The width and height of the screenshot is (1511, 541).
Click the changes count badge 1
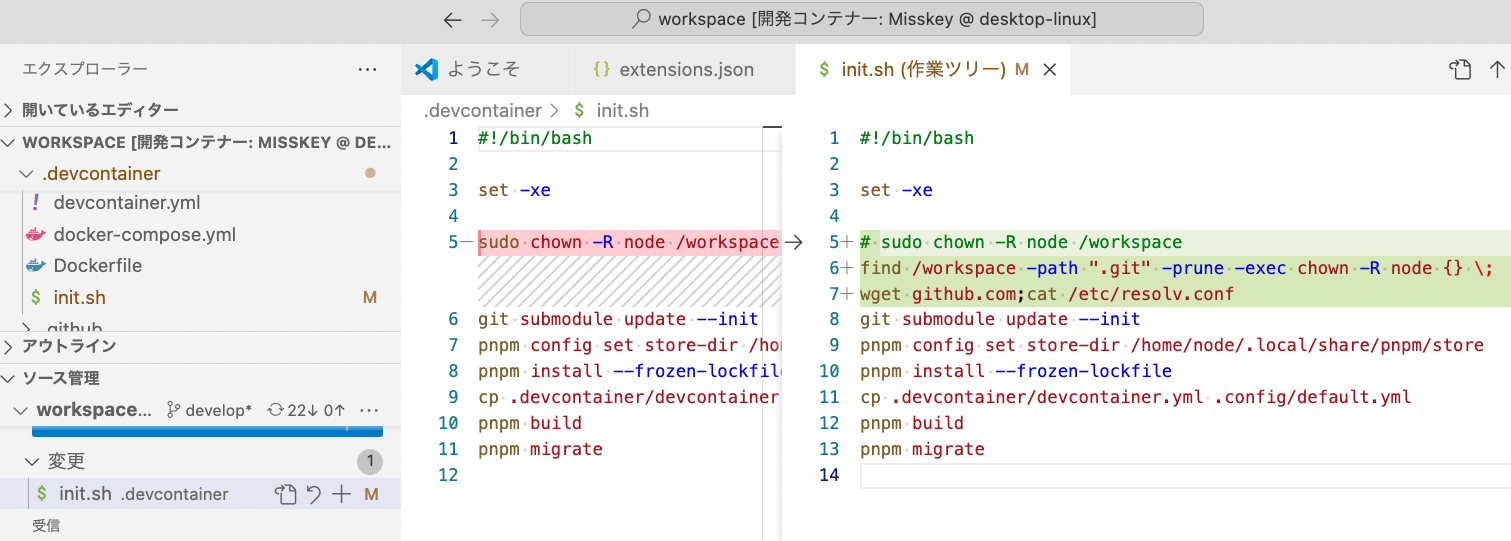pyautogui.click(x=370, y=461)
